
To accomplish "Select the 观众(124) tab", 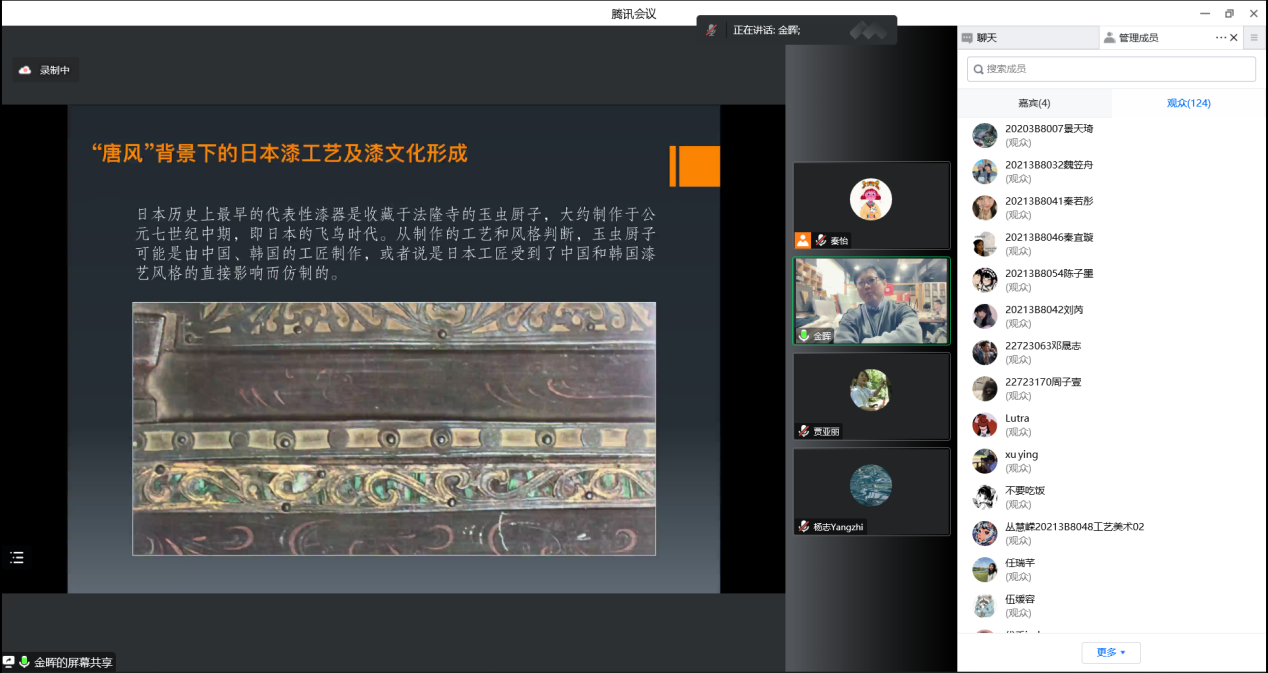I will pos(1188,103).
